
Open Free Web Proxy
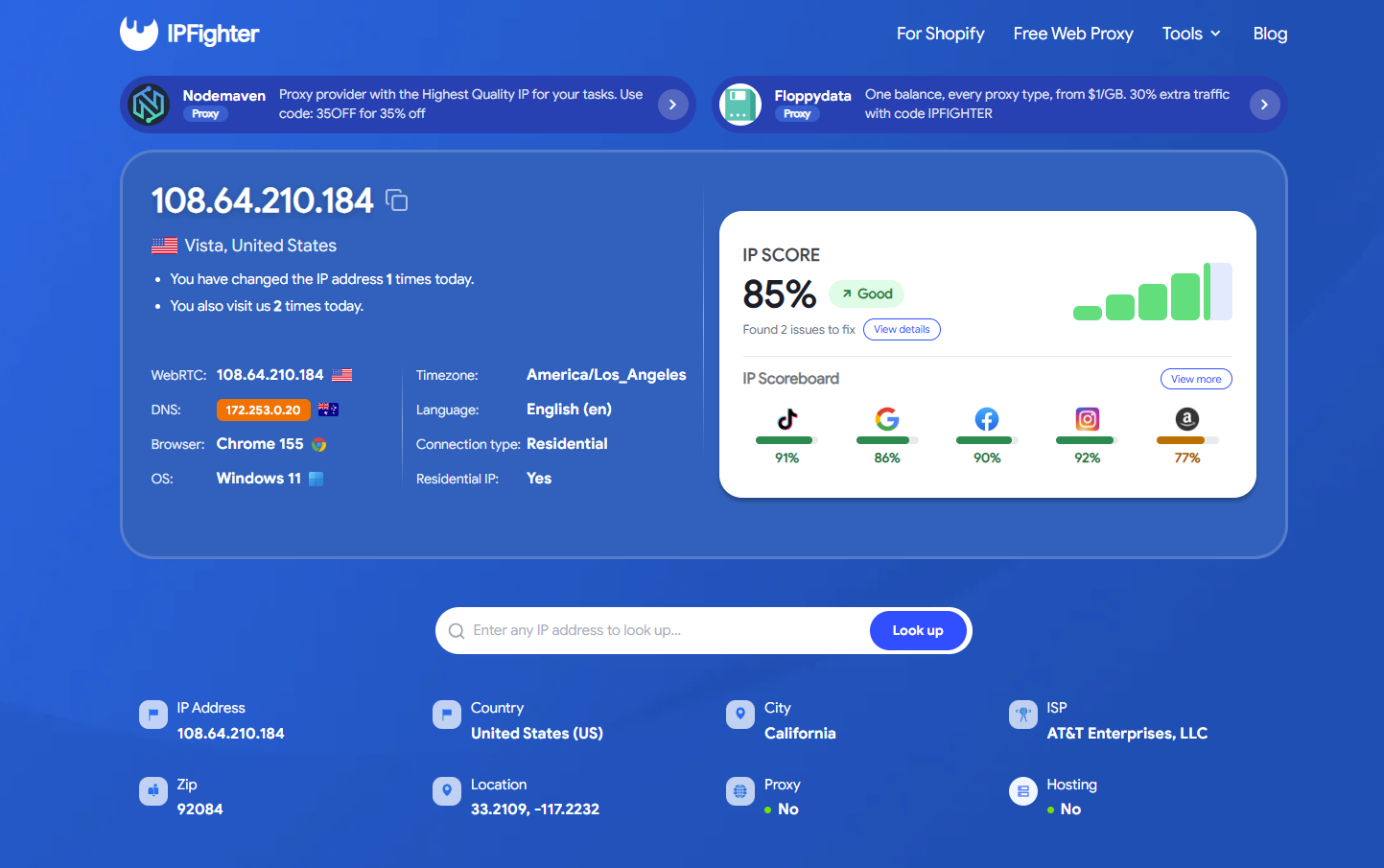[x=1073, y=34]
